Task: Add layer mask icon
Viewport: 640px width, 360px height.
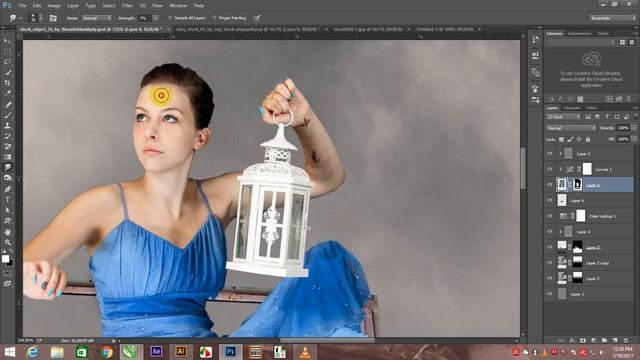Action: click(x=583, y=340)
